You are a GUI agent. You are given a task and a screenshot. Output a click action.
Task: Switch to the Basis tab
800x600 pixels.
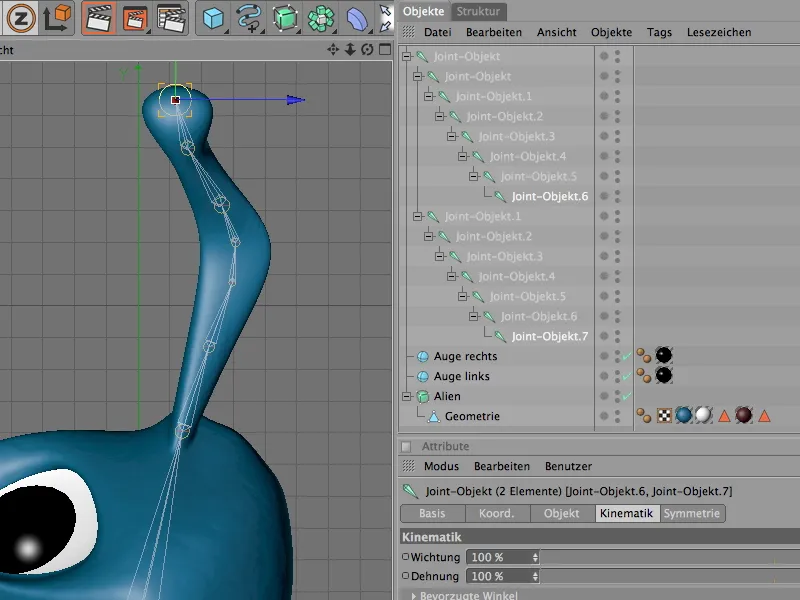433,513
